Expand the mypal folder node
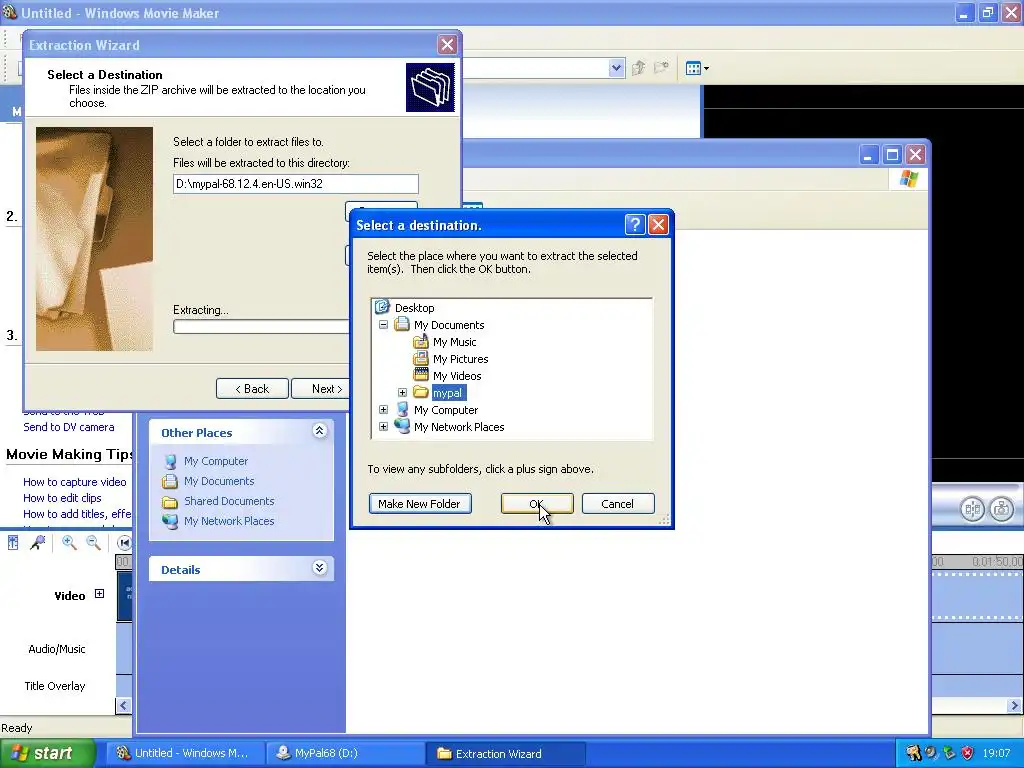The width and height of the screenshot is (1024, 768). [x=402, y=392]
